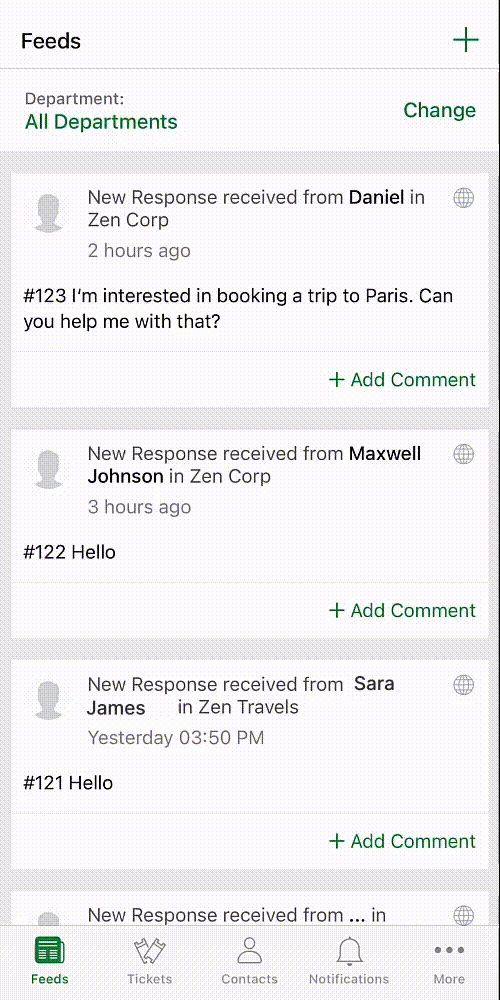The width and height of the screenshot is (500, 1000).
Task: Open the More menu dots
Action: (449, 950)
